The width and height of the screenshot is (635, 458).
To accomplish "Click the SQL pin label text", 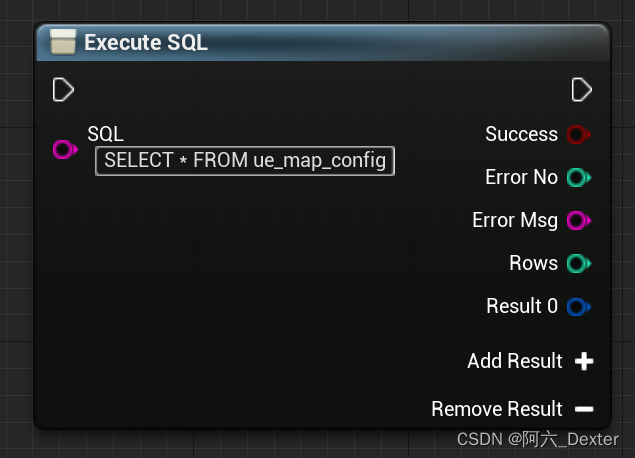I will pos(105,134).
